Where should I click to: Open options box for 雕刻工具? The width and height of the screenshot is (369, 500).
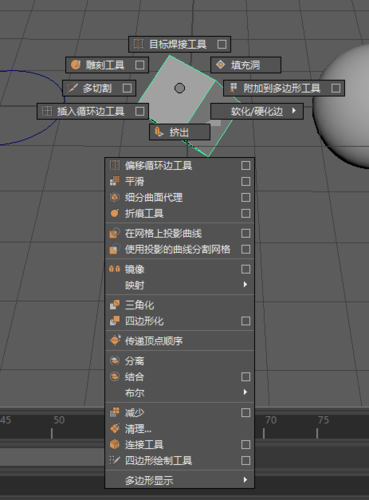pos(139,65)
